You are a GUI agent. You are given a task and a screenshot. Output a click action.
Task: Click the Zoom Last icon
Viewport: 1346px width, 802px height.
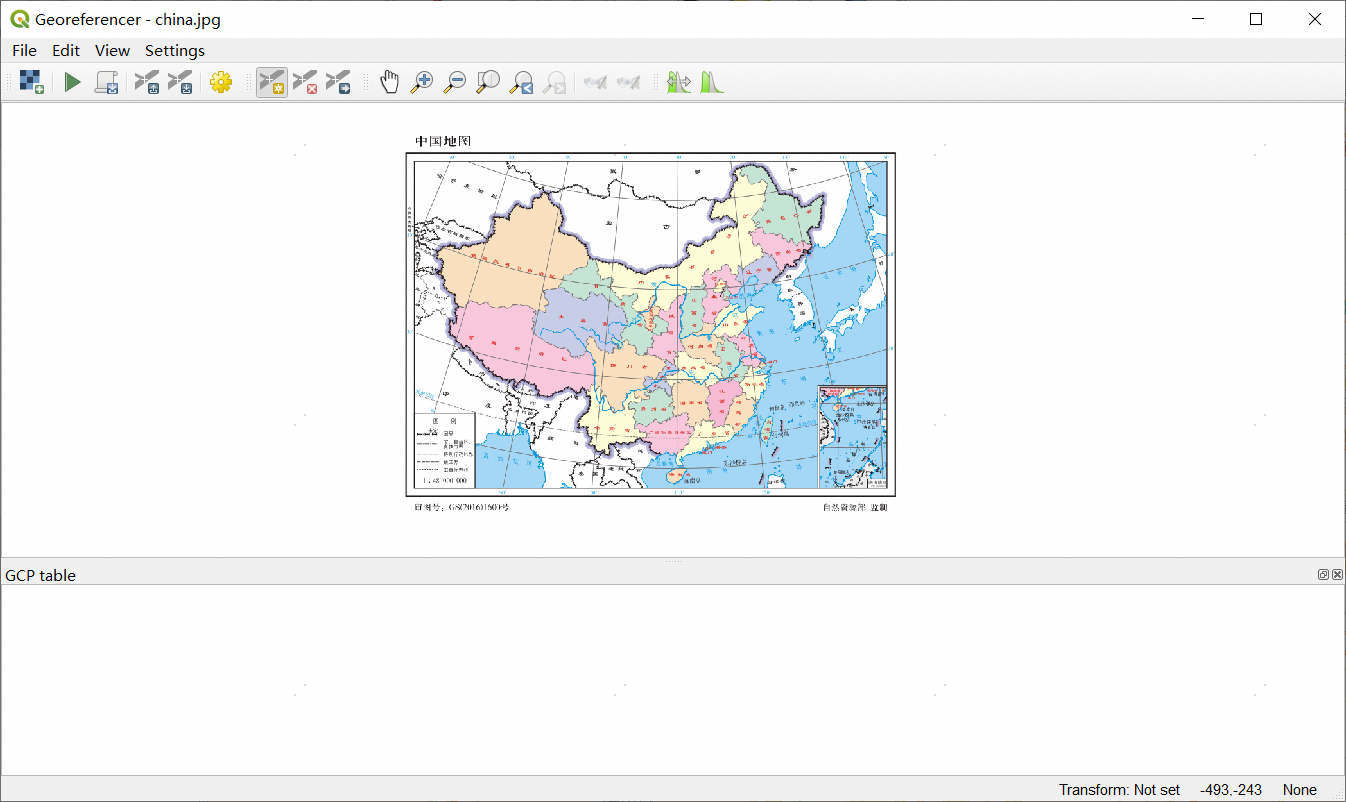pos(521,82)
